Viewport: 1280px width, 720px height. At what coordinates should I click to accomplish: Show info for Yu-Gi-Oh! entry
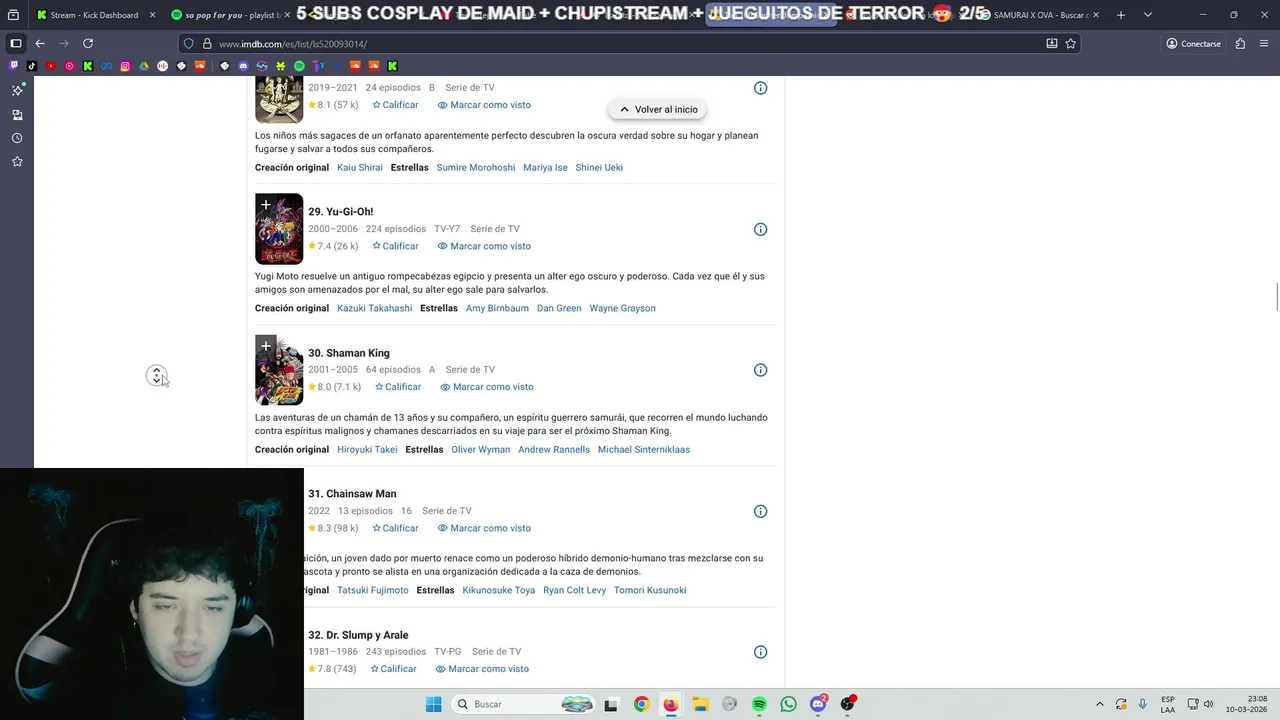pyautogui.click(x=760, y=229)
